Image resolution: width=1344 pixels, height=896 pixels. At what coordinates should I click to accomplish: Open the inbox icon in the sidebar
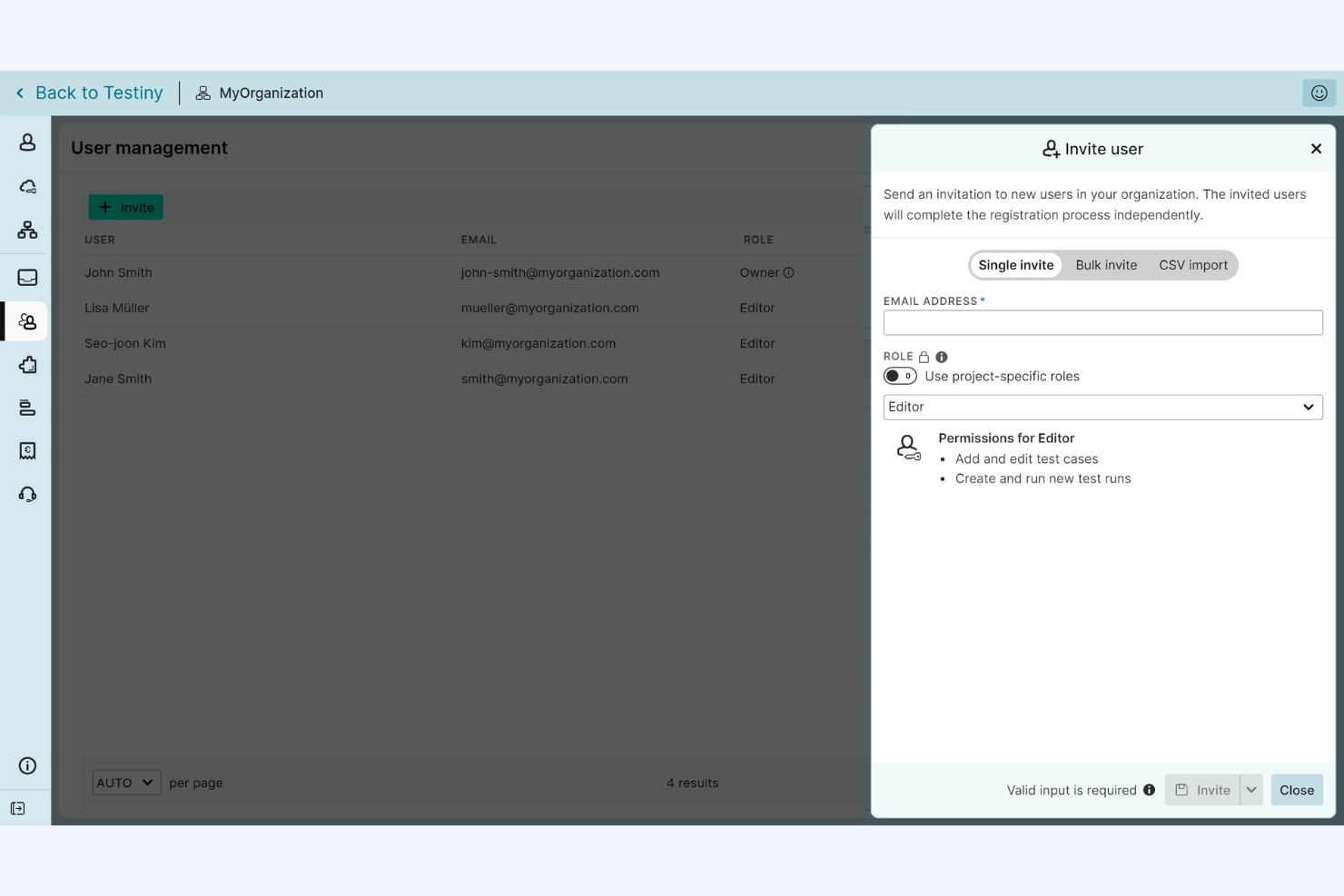pos(26,277)
